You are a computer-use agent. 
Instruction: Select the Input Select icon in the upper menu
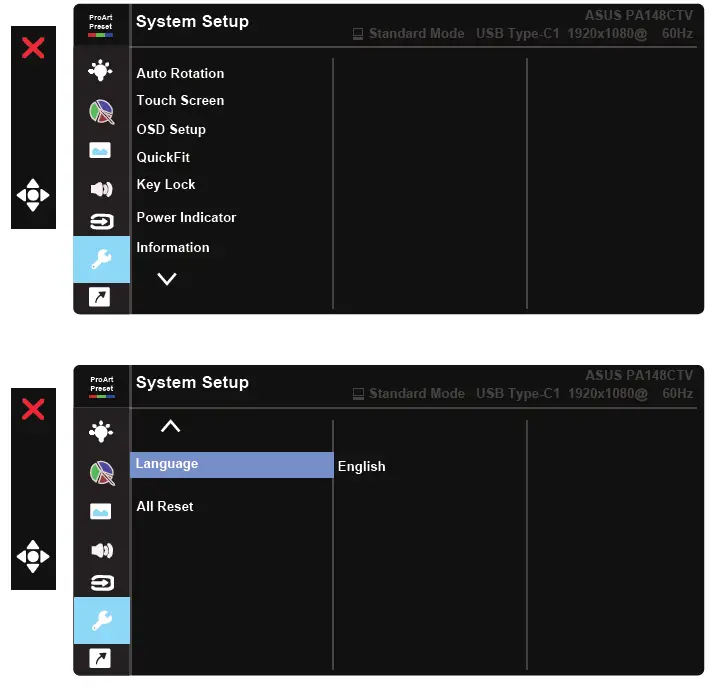click(x=101, y=221)
